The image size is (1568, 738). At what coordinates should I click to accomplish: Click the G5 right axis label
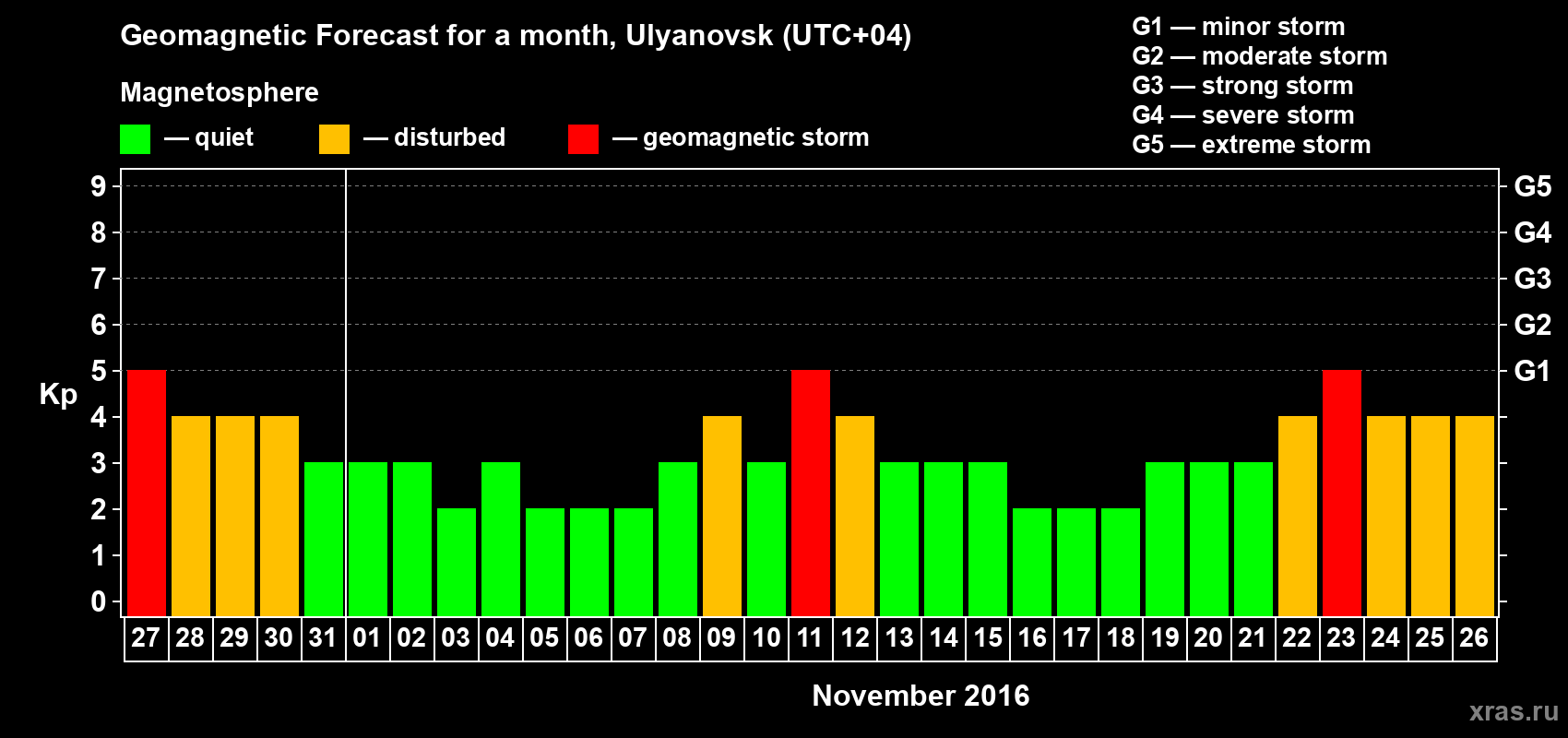coord(1533,186)
